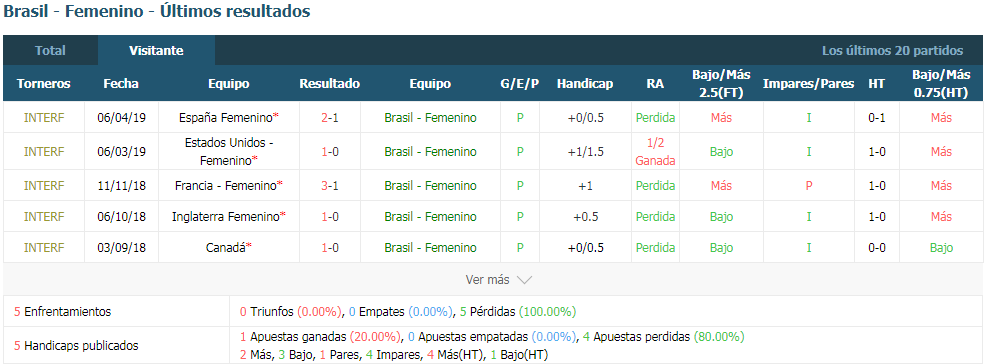Click Los últimos 20 partidos label

click(x=892, y=51)
